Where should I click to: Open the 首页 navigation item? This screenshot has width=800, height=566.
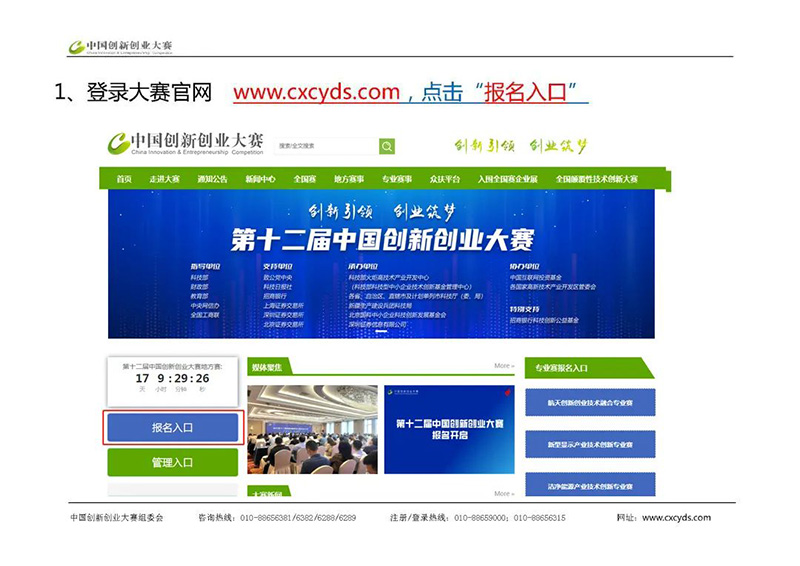[124, 179]
